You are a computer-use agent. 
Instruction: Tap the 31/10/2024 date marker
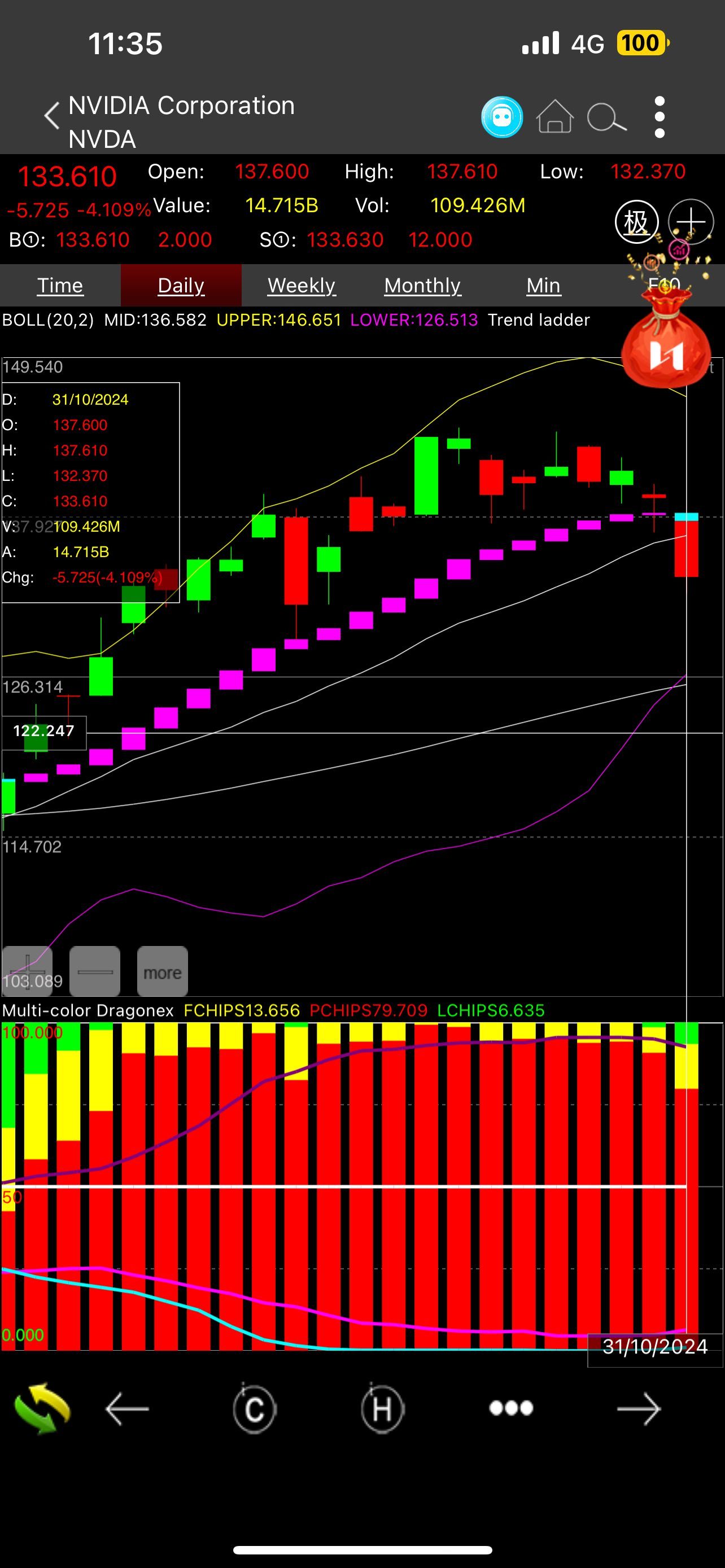coord(655,1346)
